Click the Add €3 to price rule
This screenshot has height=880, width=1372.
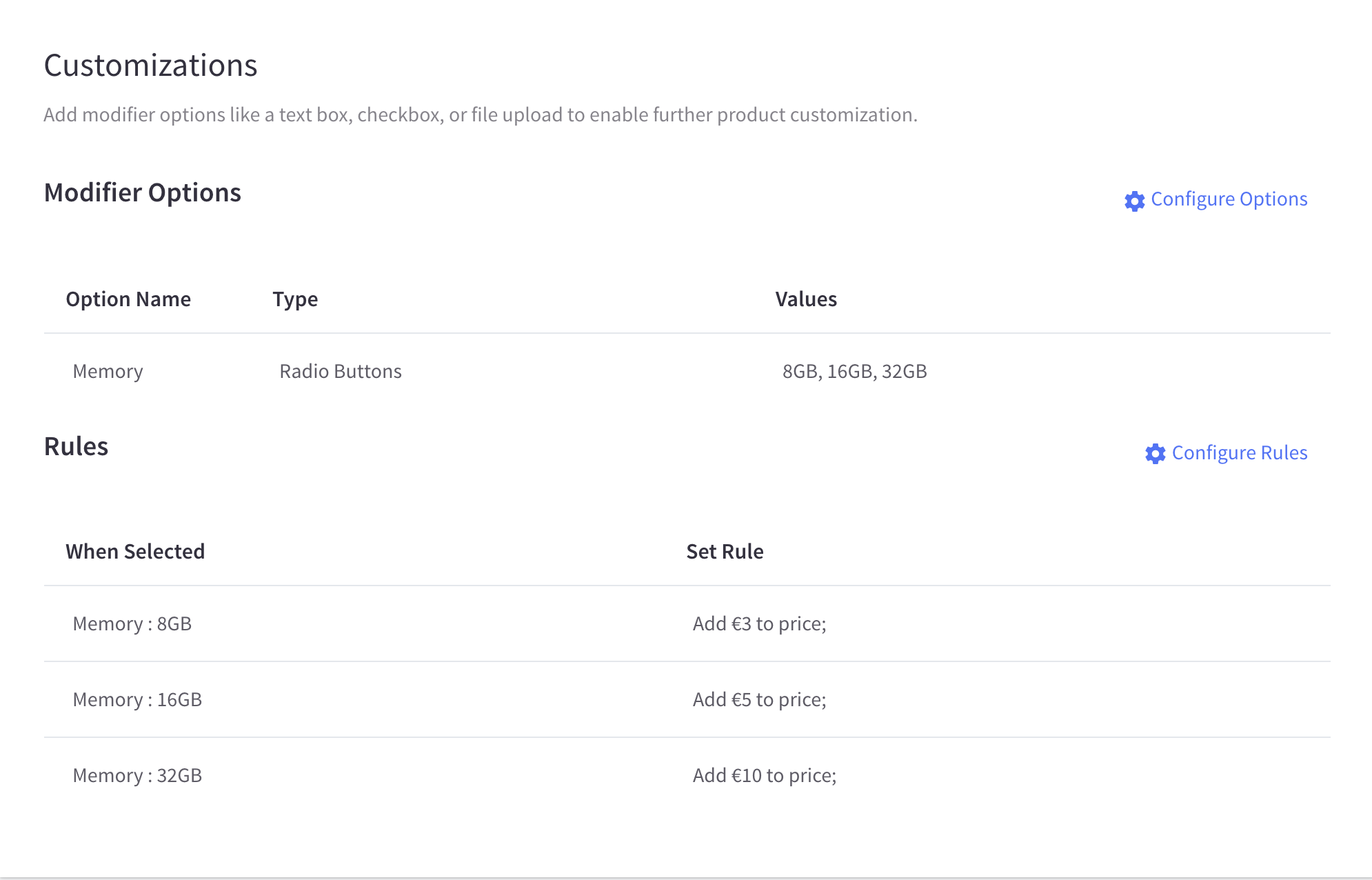pyautogui.click(x=758, y=623)
